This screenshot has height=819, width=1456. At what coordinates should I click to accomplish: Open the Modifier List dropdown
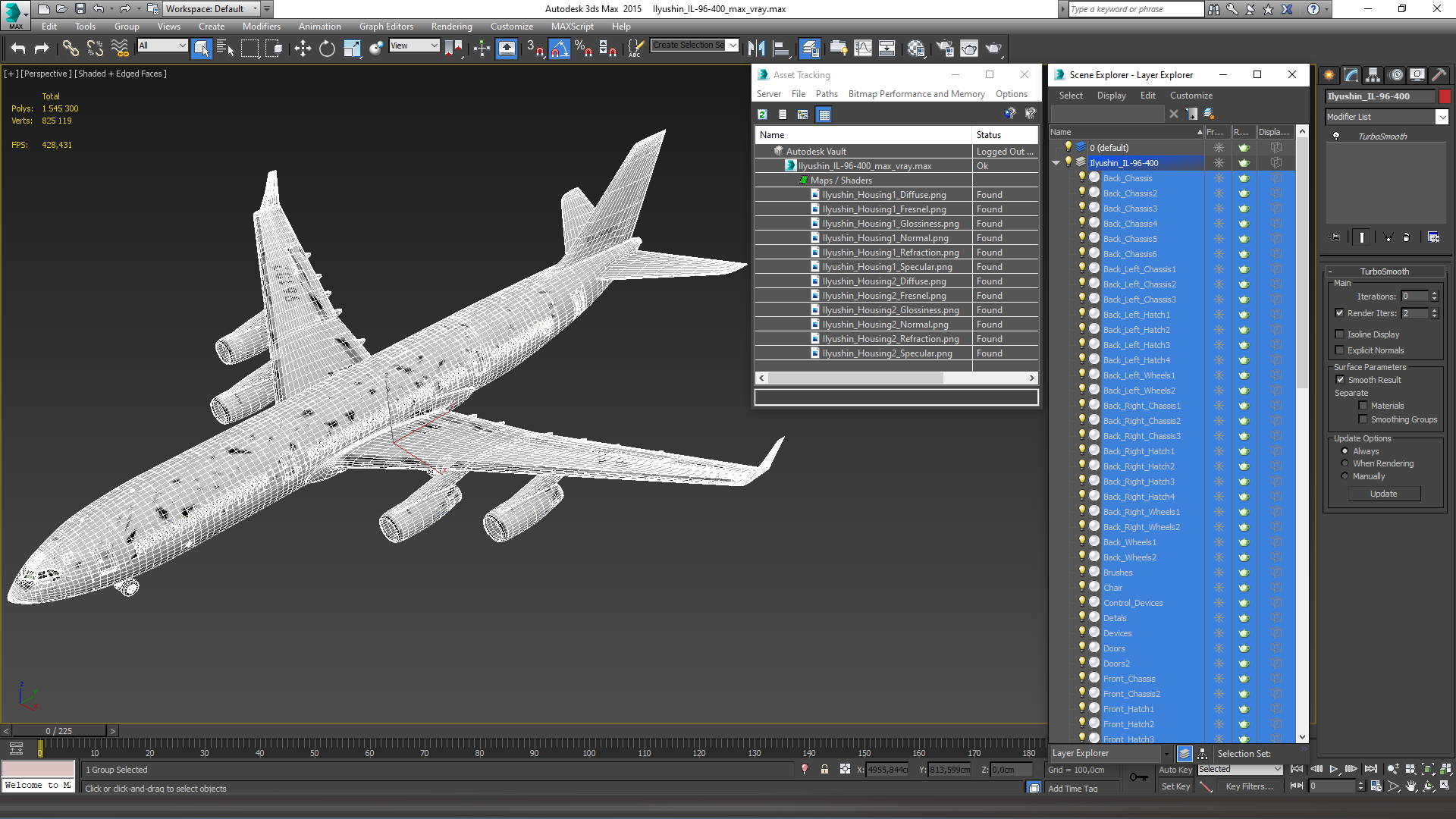(1442, 117)
